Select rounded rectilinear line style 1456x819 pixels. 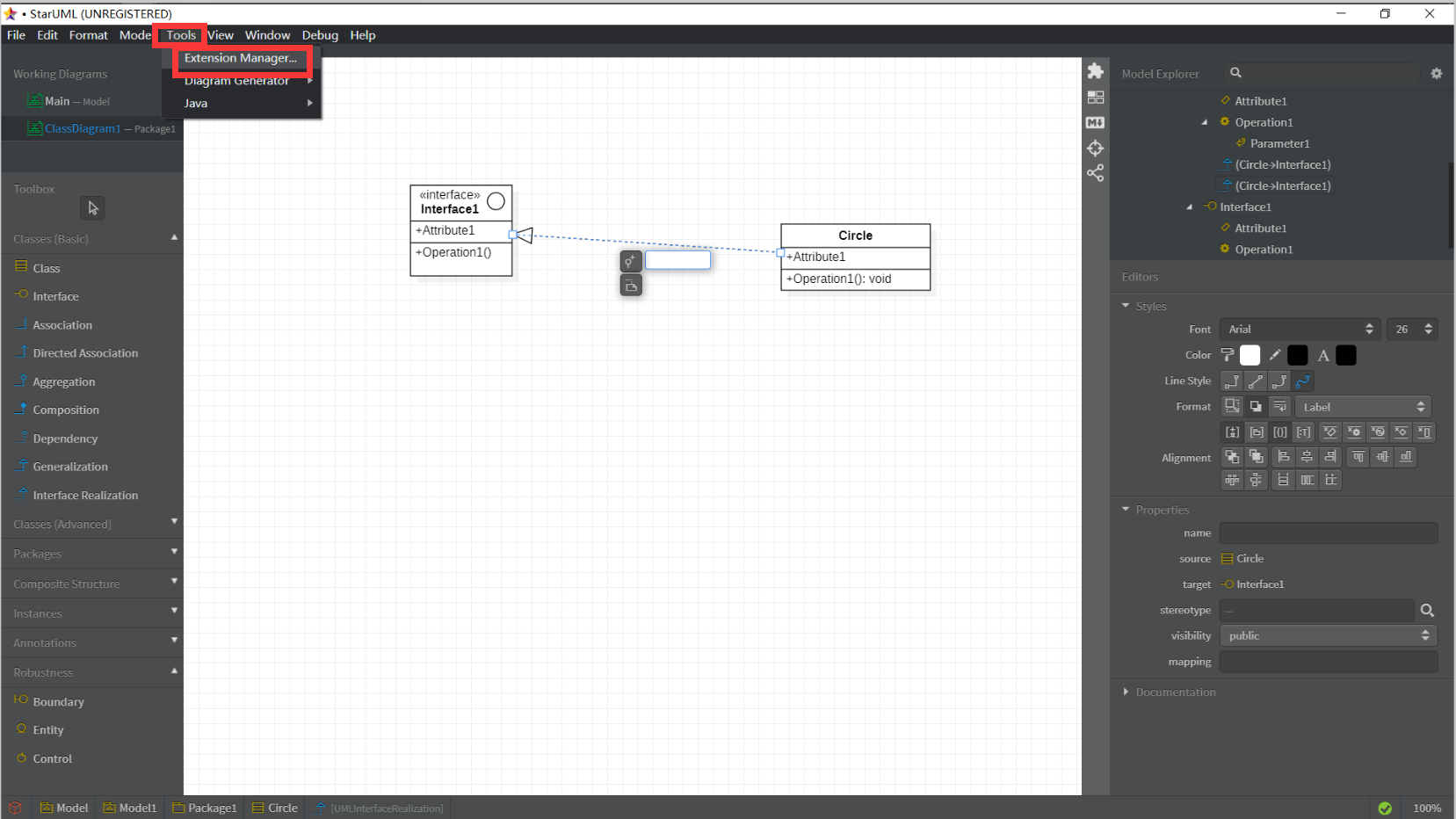pos(1279,381)
